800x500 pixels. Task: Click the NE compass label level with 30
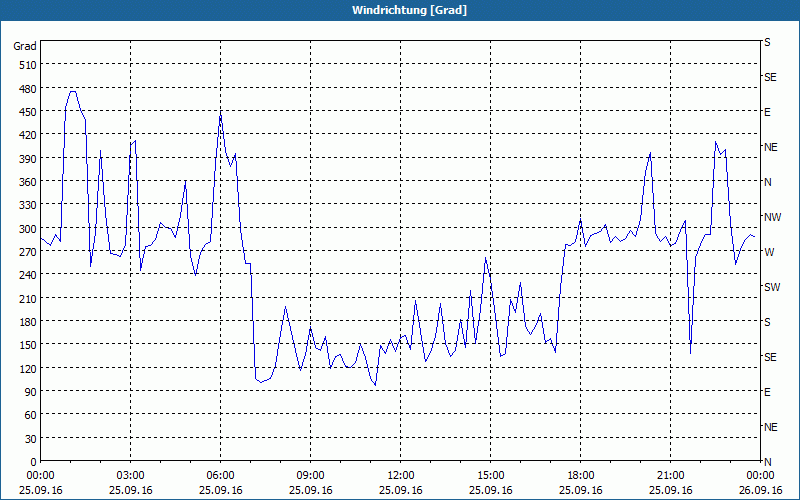(x=770, y=427)
